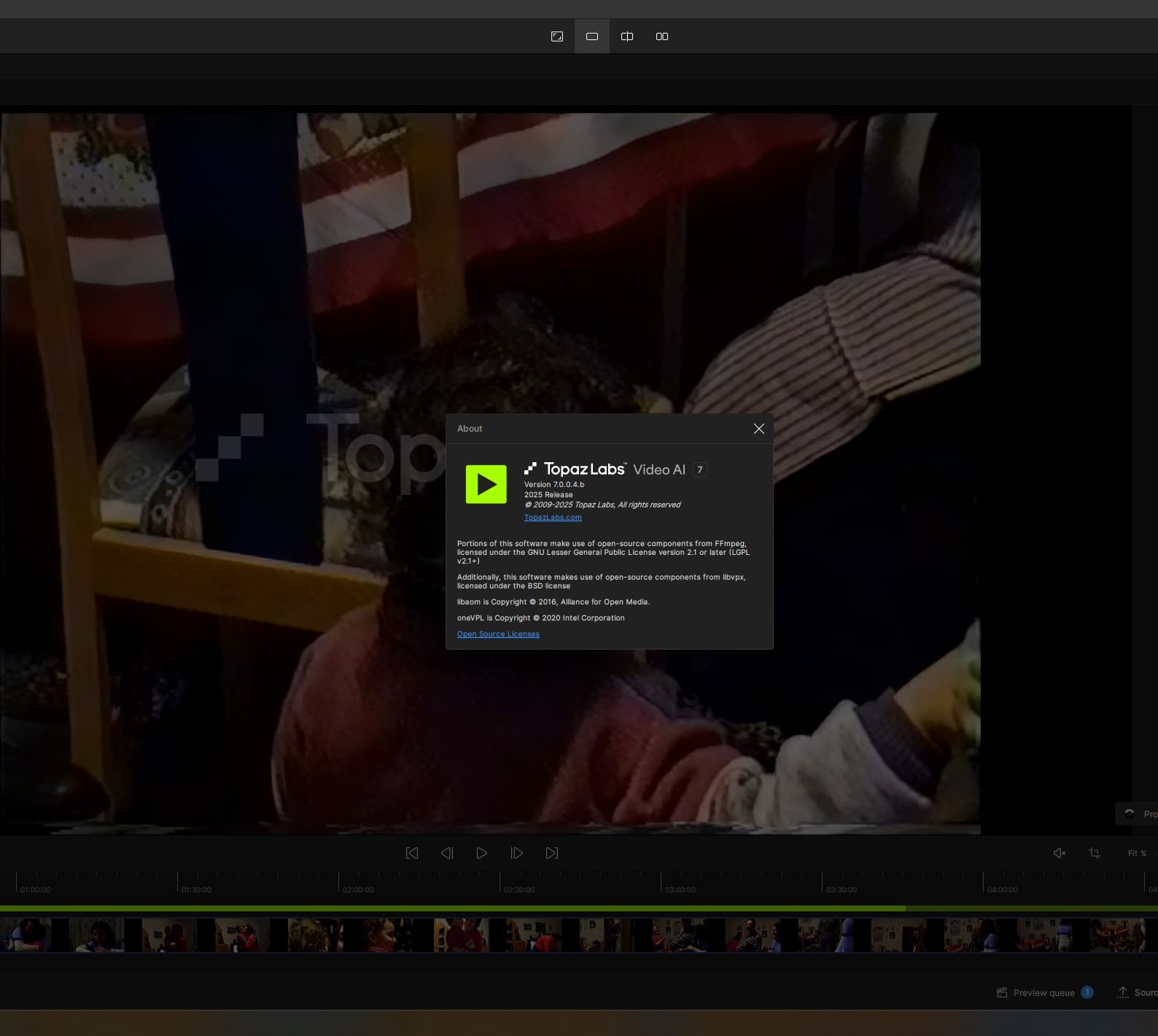This screenshot has width=1158, height=1036.
Task: Expand the Fit % zoom dropdown
Action: point(1139,853)
